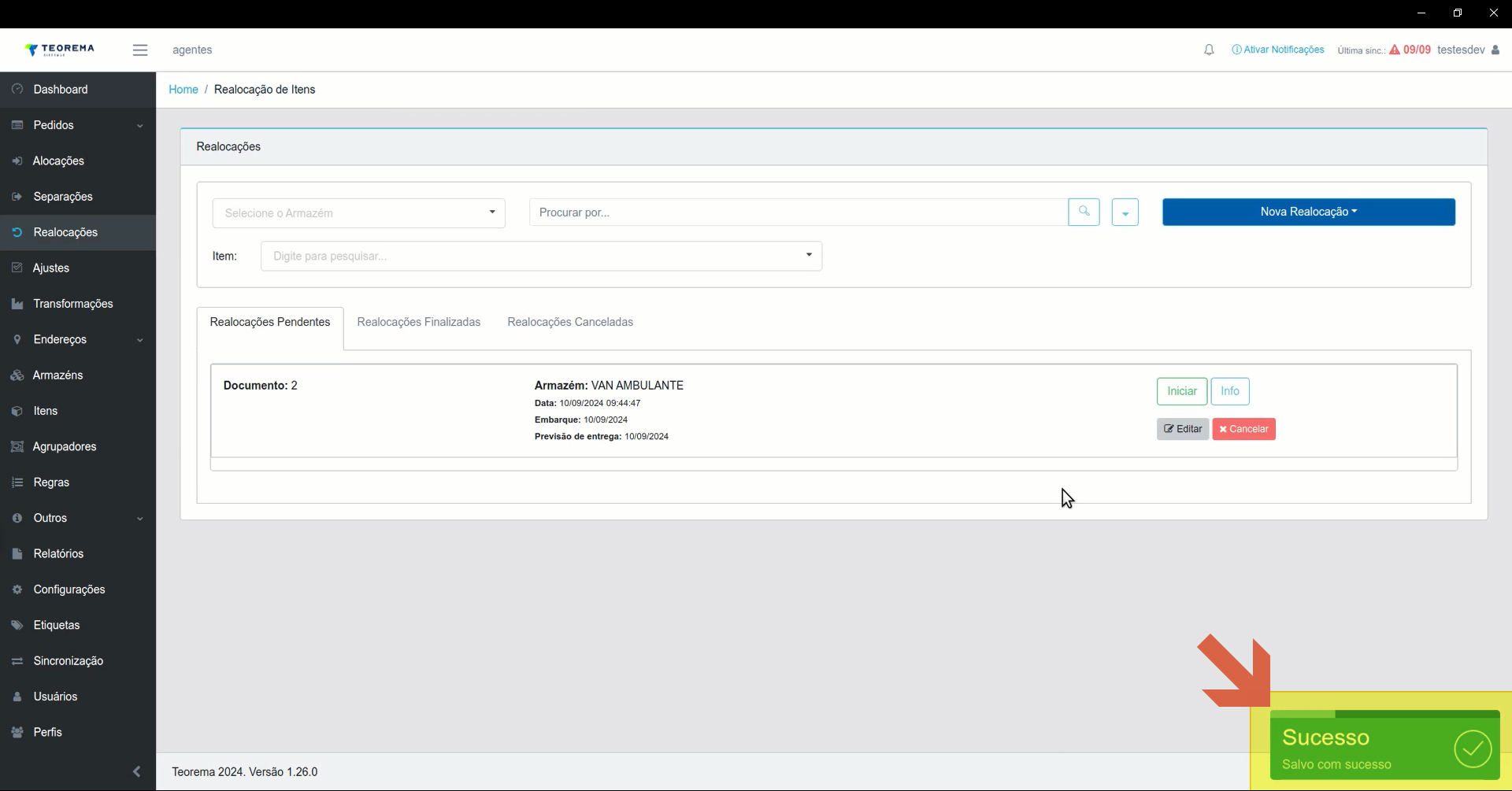Screen dimensions: 1512x791
Task: Switch to Realocações Finalizadas tab
Action: (x=419, y=322)
